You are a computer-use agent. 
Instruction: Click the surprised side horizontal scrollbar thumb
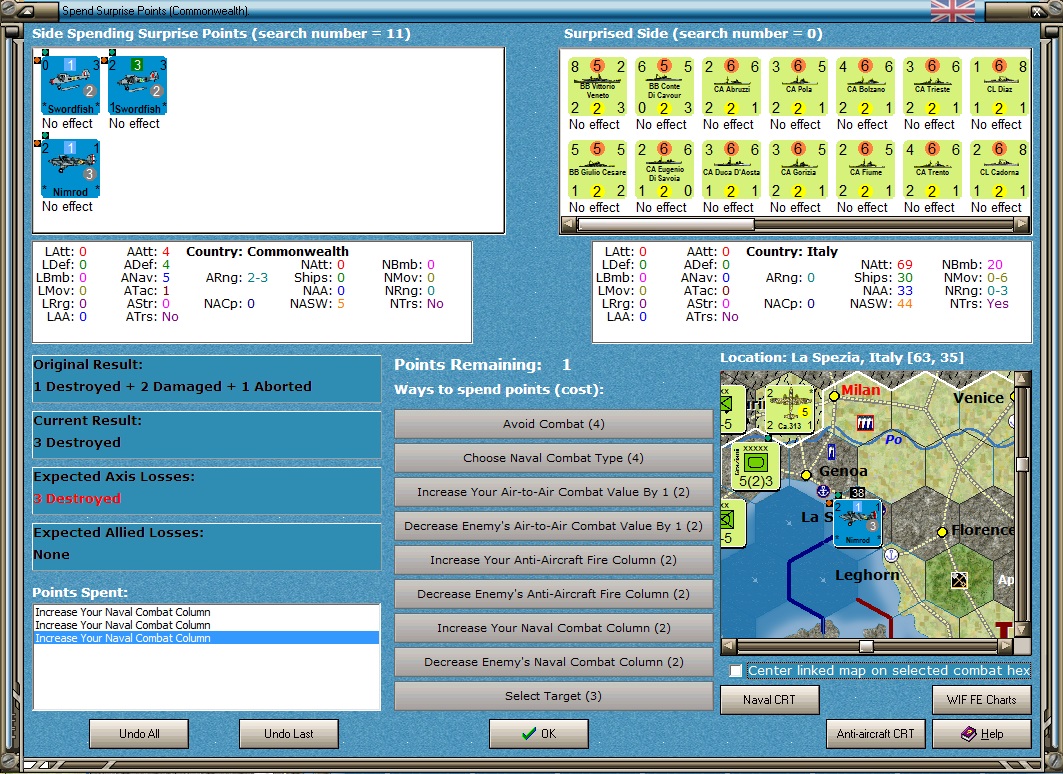click(665, 224)
